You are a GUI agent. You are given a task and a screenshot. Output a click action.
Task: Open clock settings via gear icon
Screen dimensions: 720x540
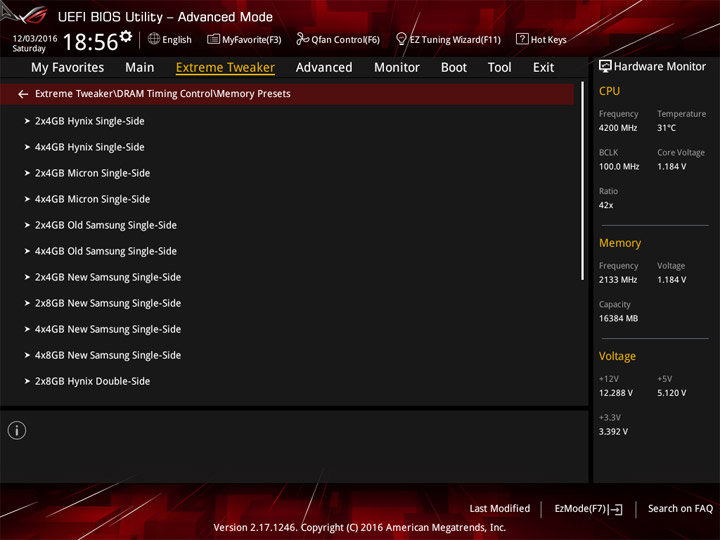[x=126, y=36]
